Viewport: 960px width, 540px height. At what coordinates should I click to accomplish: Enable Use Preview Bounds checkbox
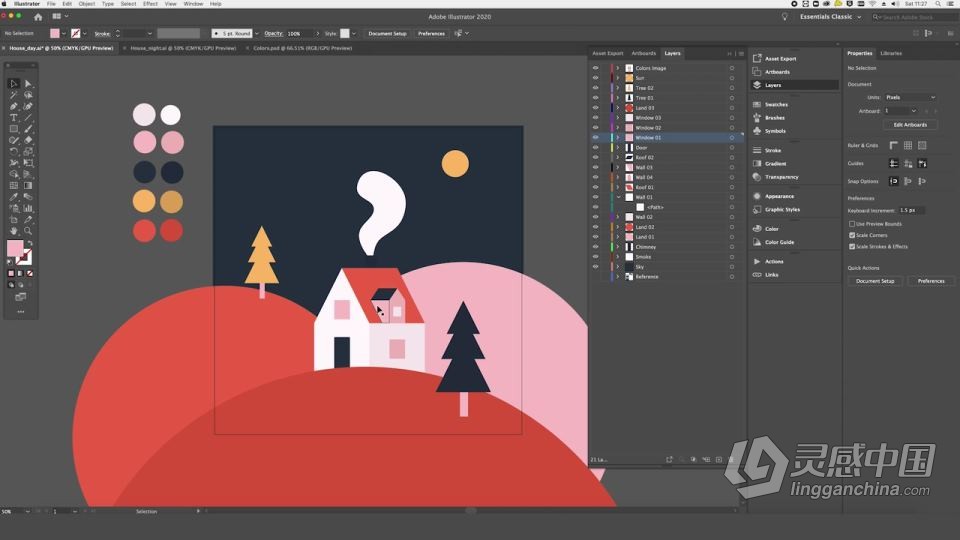tap(852, 224)
